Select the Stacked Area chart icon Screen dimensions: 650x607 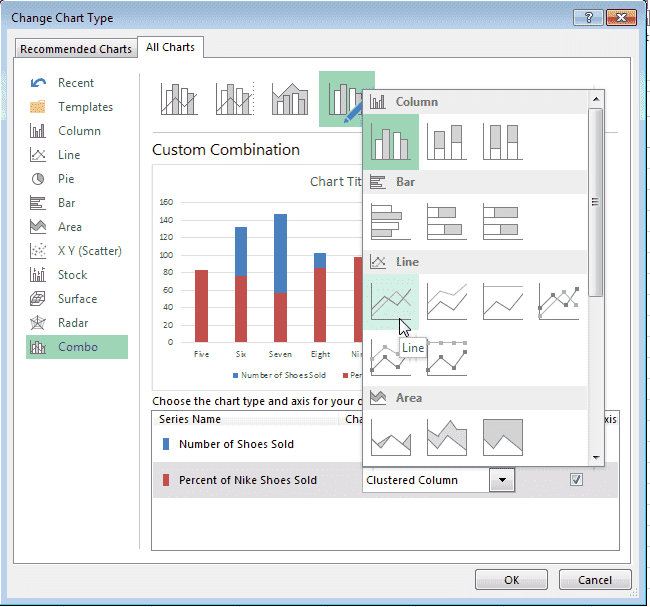pyautogui.click(x=447, y=436)
